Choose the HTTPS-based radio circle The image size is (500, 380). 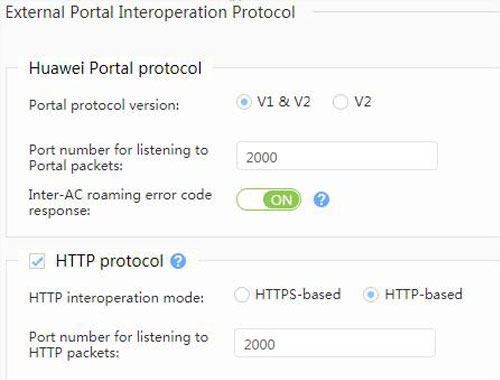[241, 295]
